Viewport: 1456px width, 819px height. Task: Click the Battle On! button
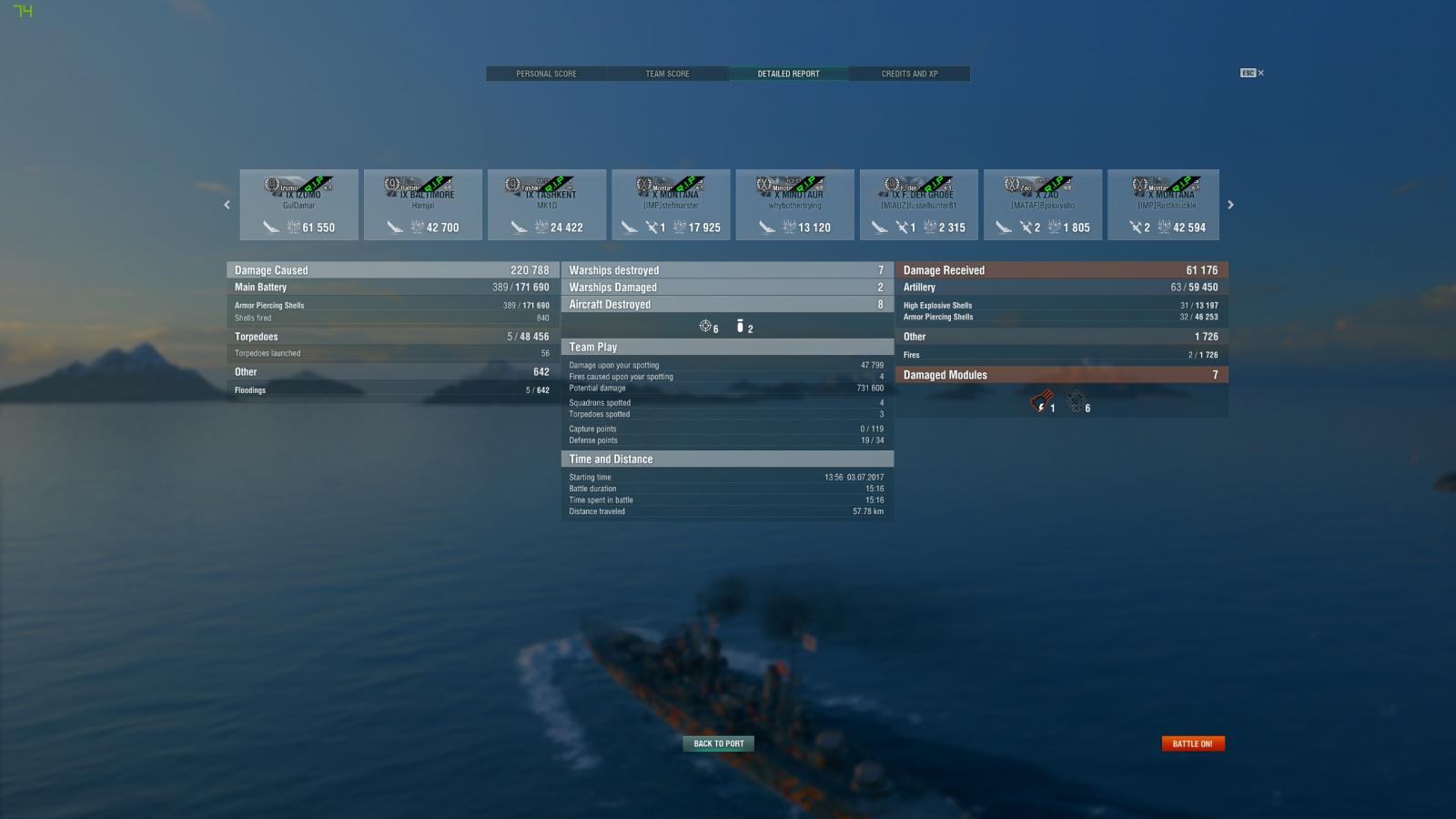tap(1193, 743)
